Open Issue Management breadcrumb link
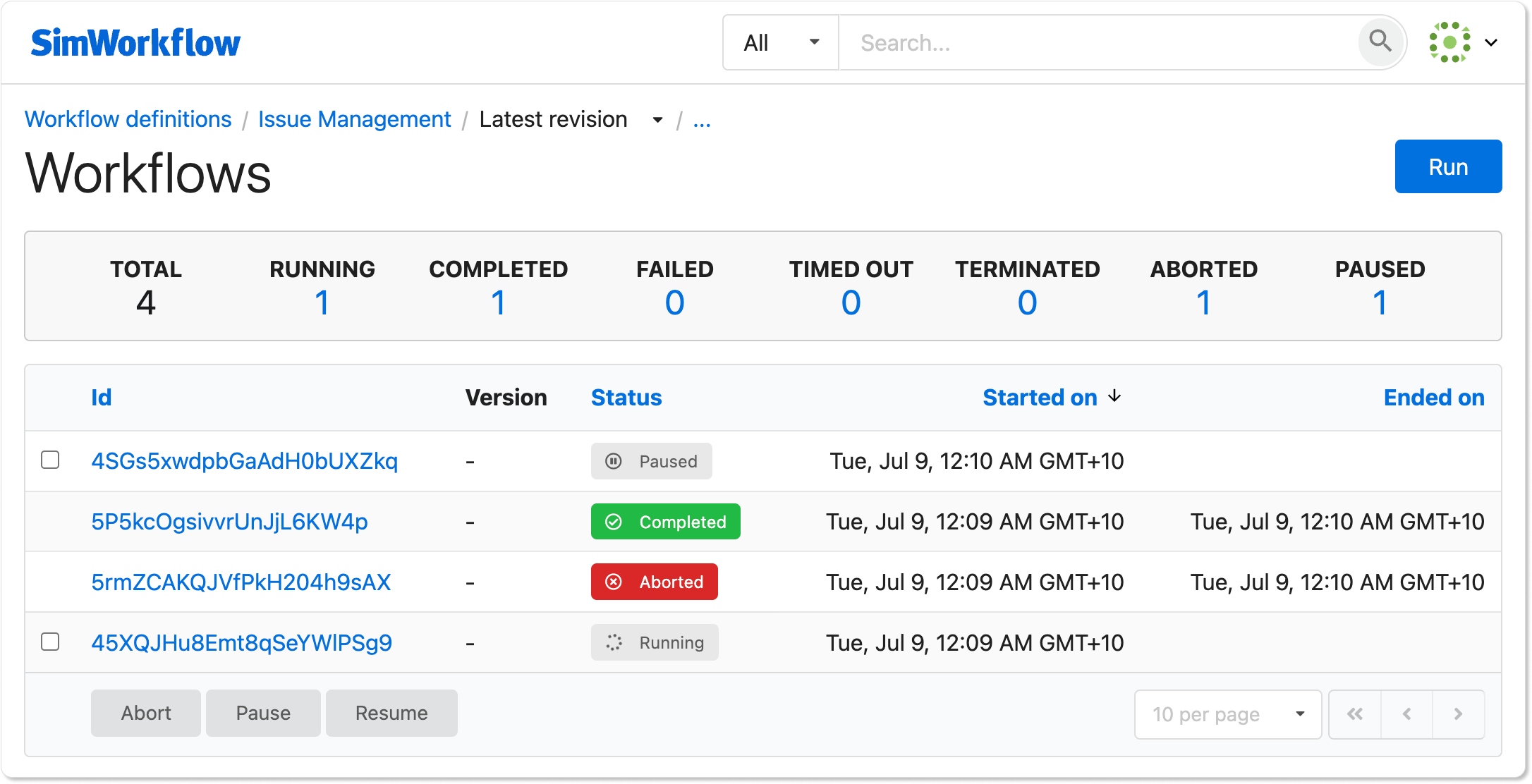The height and width of the screenshot is (784, 1532). click(x=354, y=120)
